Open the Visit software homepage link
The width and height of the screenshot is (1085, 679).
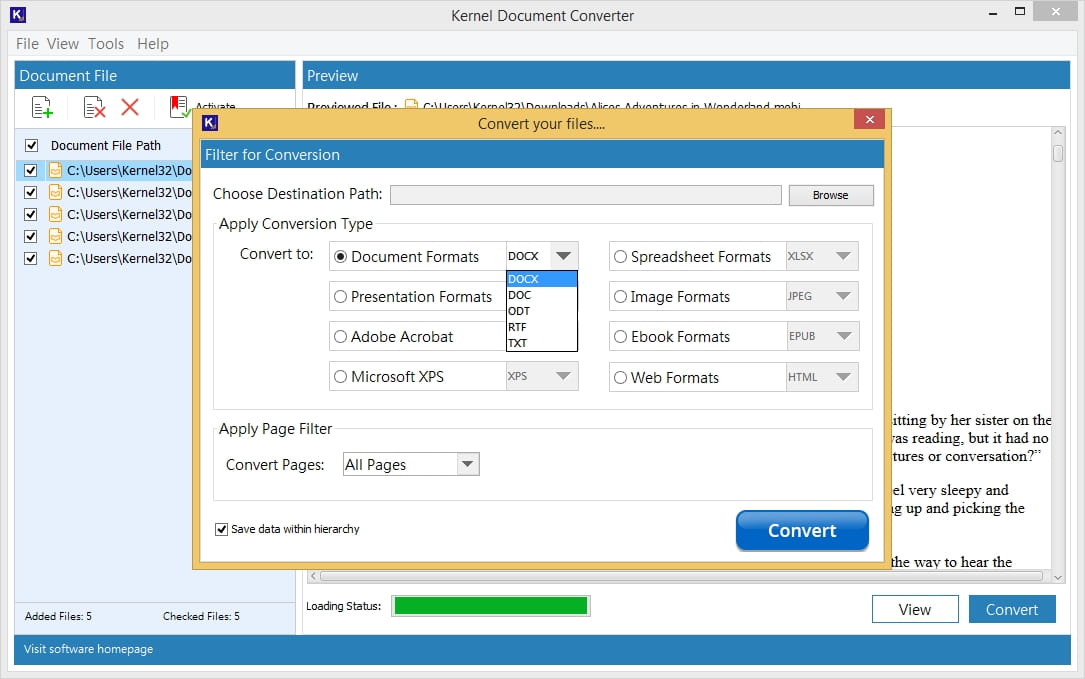(x=89, y=649)
